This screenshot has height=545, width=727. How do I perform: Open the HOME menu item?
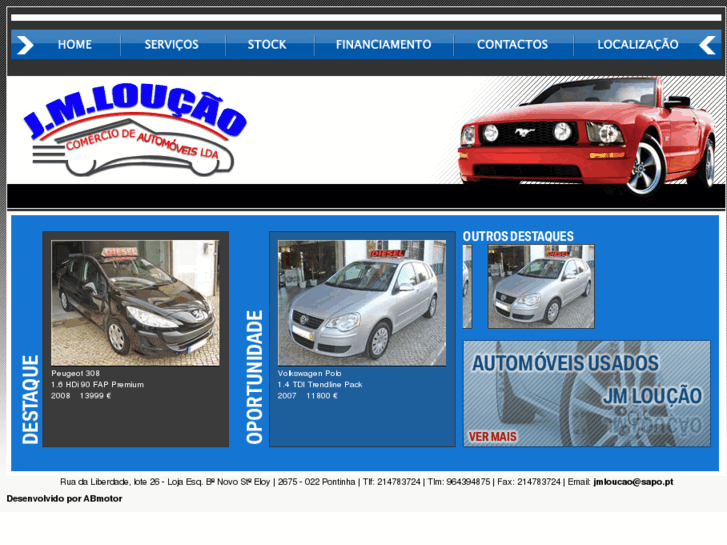pyautogui.click(x=75, y=45)
